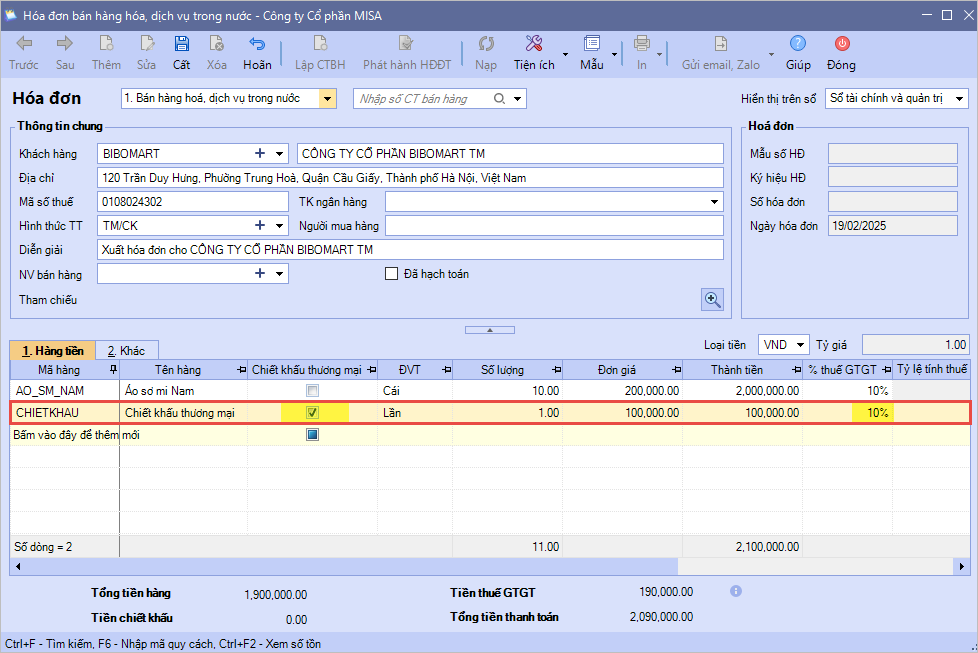
Task: Collapse the general info panel with the up arrow
Action: (x=490, y=330)
